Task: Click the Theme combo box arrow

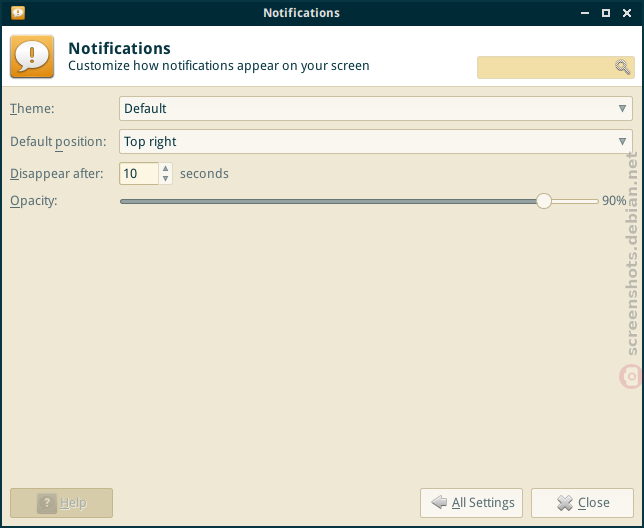Action: click(622, 108)
